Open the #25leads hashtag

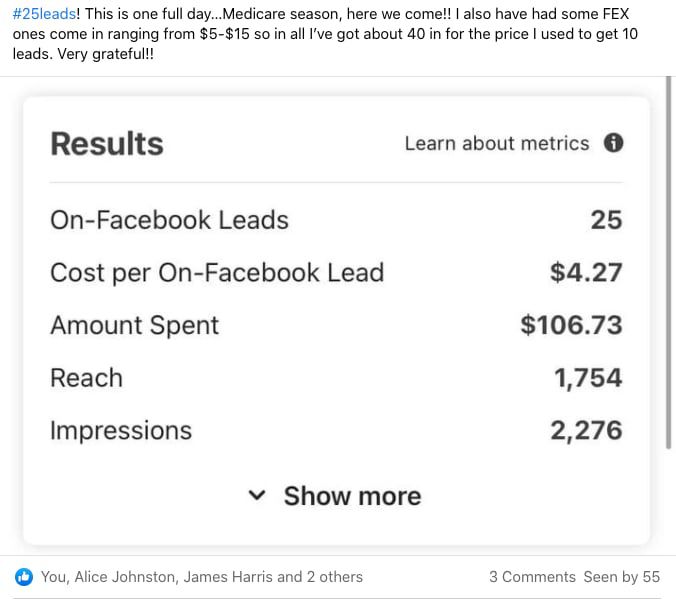point(44,13)
